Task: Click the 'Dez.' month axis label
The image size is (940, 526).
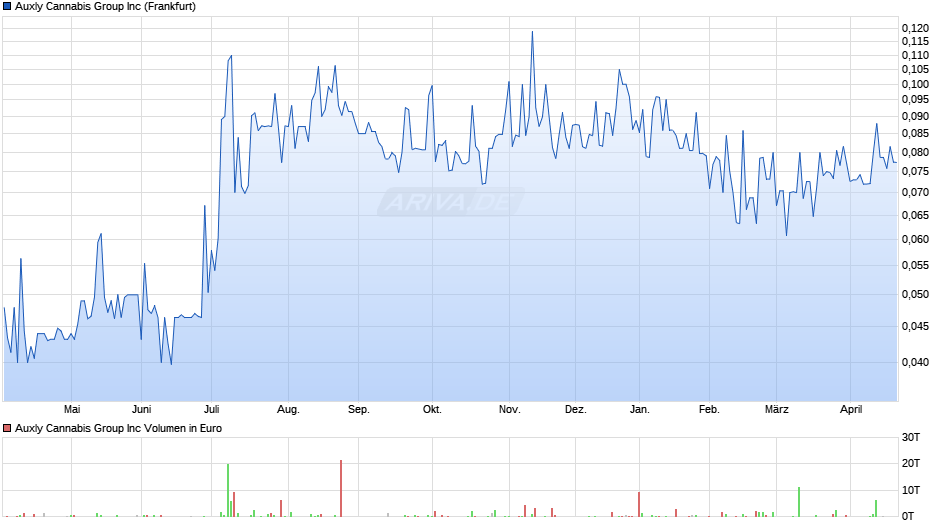Action: coord(576,409)
